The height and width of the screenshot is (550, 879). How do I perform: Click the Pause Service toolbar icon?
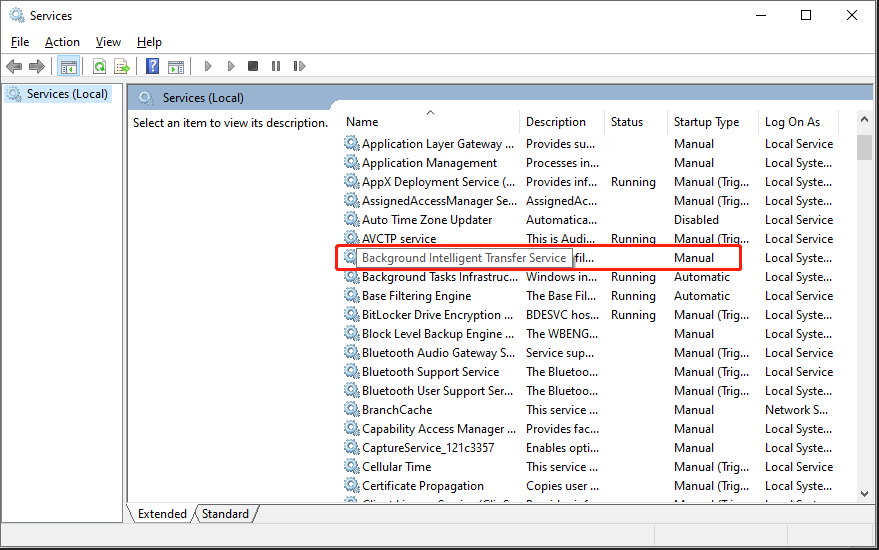click(276, 66)
